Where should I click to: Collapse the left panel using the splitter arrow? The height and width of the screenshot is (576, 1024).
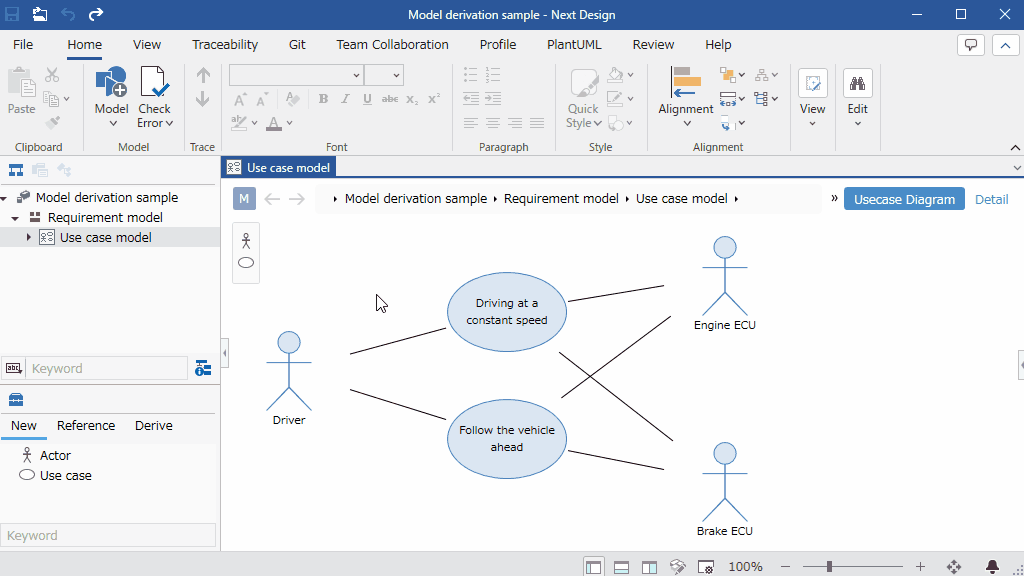[x=225, y=353]
